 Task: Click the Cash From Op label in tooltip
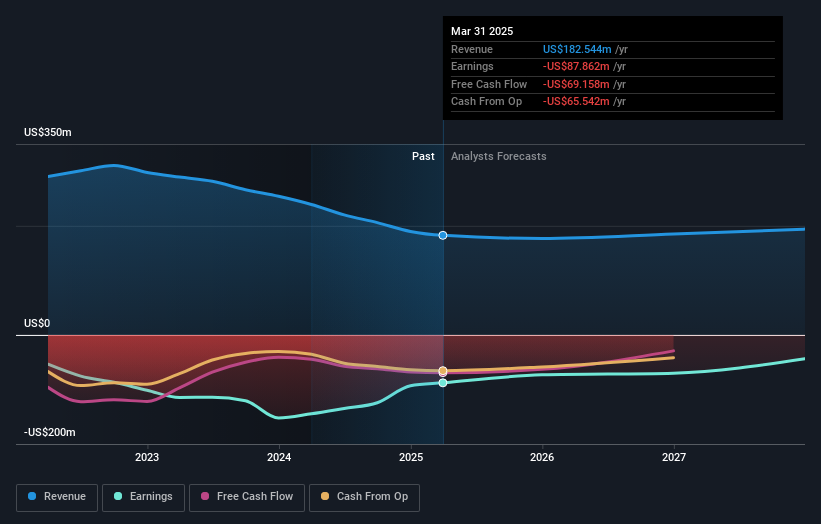tap(486, 102)
